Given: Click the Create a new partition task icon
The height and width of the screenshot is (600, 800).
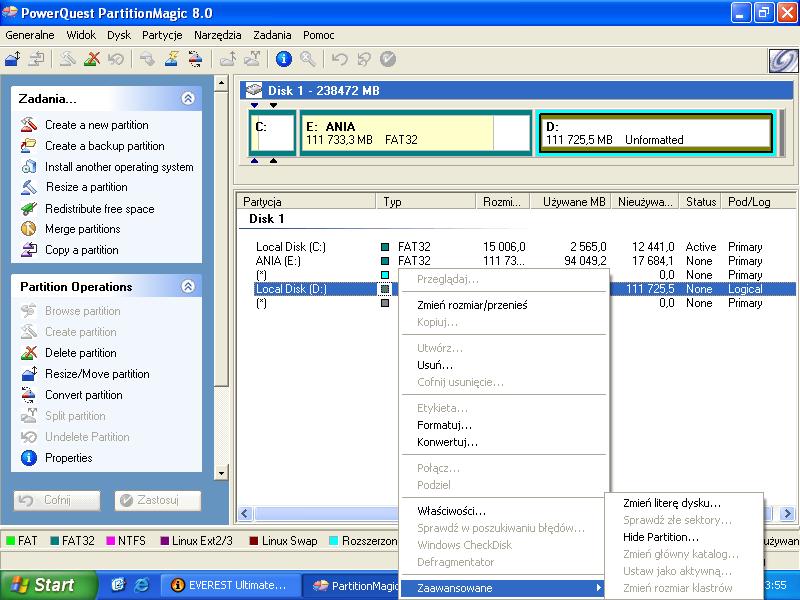Looking at the screenshot, I should (x=29, y=124).
